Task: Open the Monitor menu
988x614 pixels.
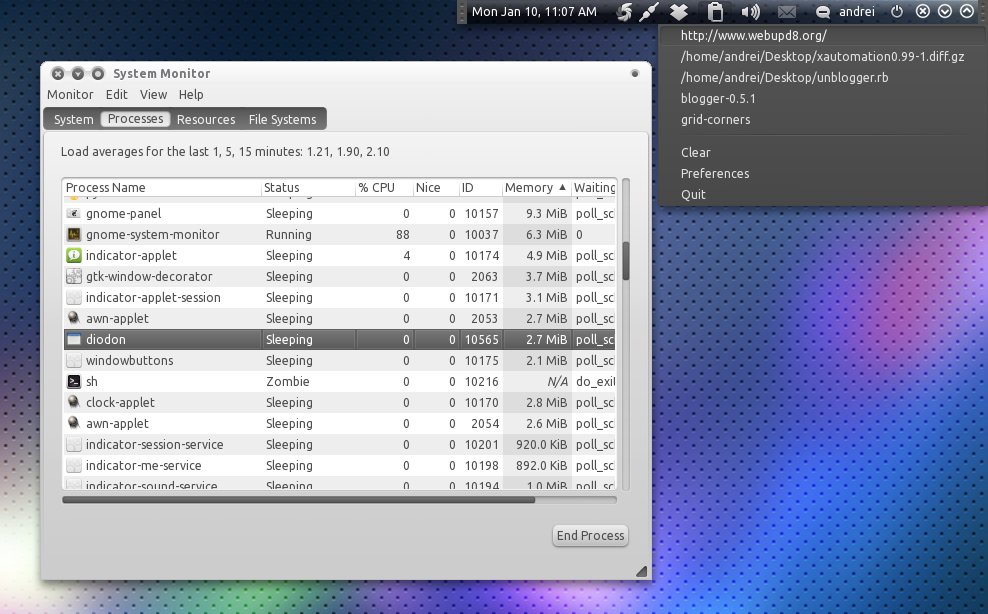Action: click(x=69, y=94)
